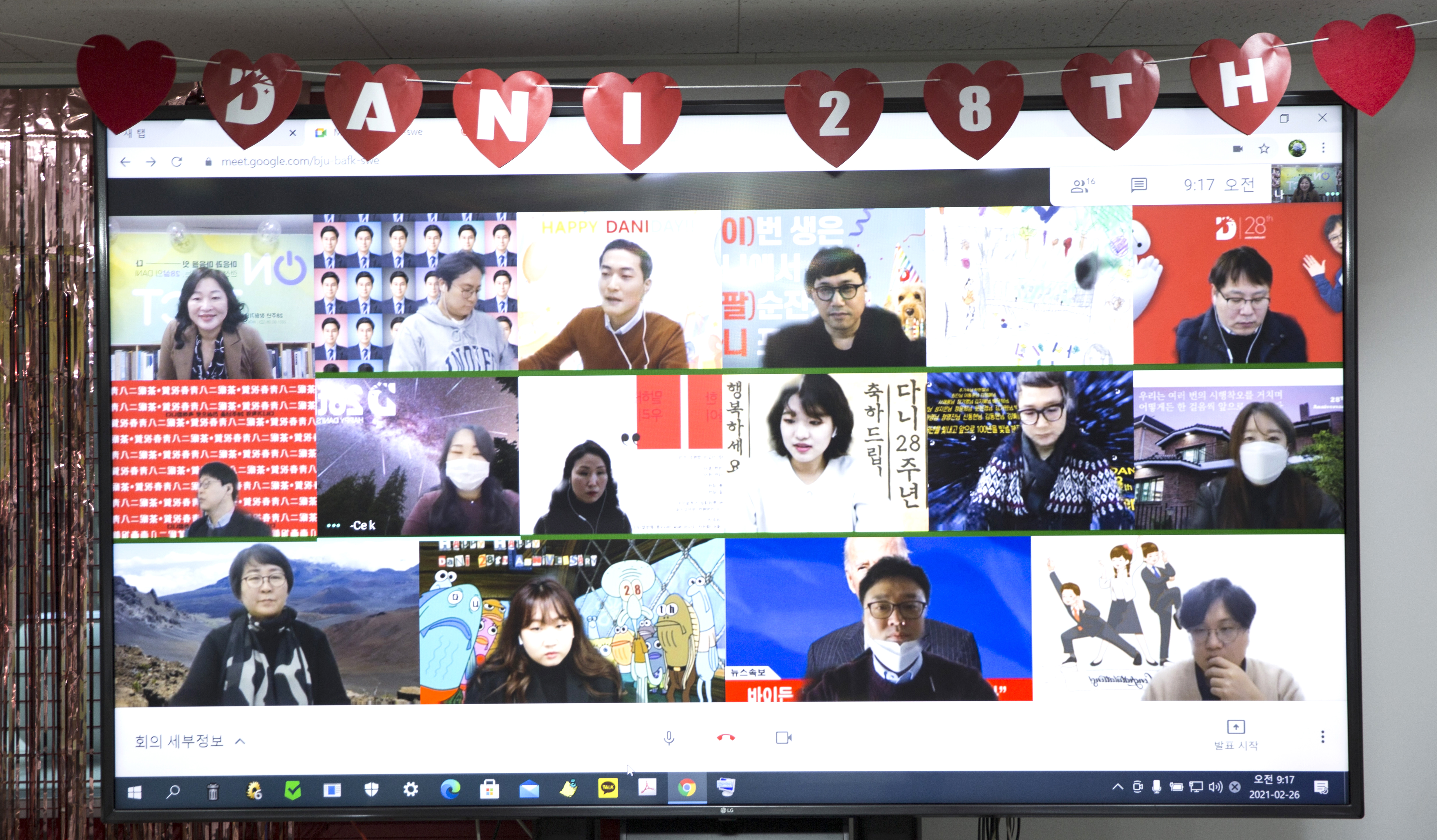Click the browser back arrow

(x=125, y=162)
